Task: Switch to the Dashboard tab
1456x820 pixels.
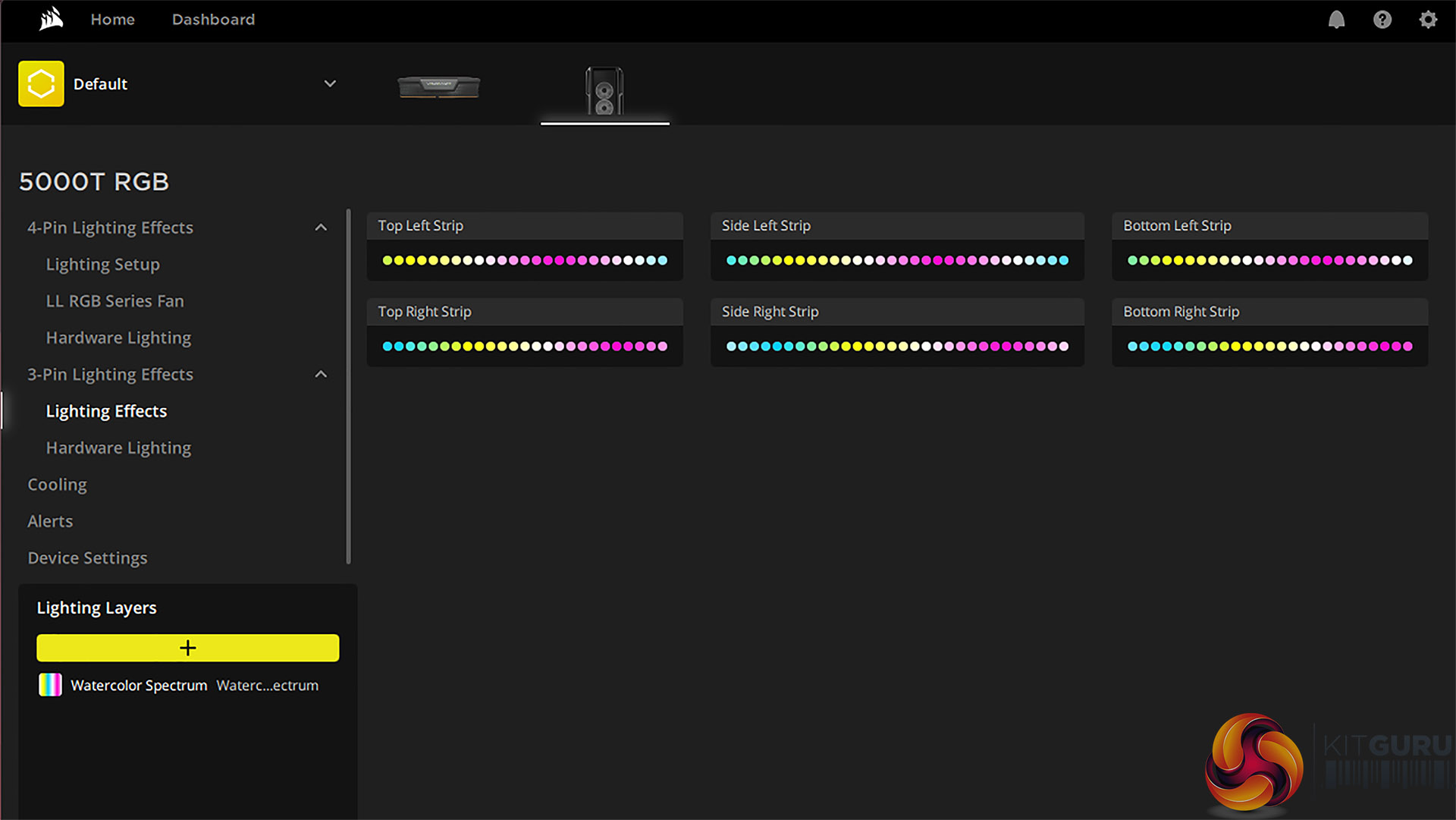Action: point(213,20)
